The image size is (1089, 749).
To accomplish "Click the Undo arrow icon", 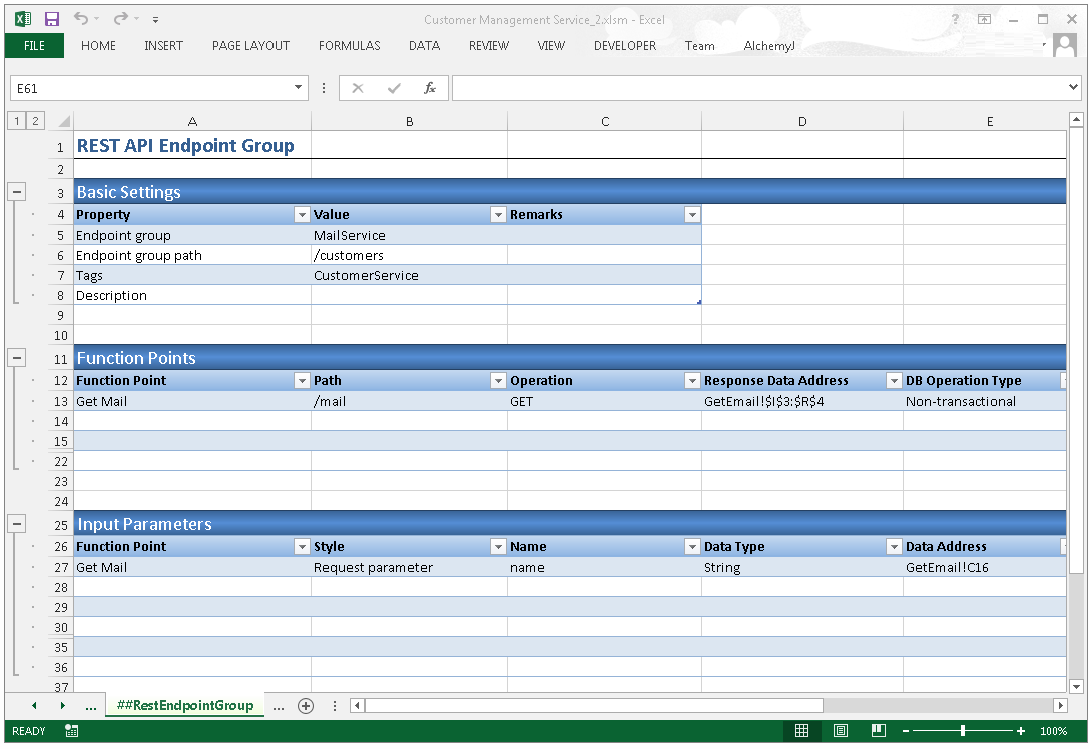I will (x=81, y=18).
